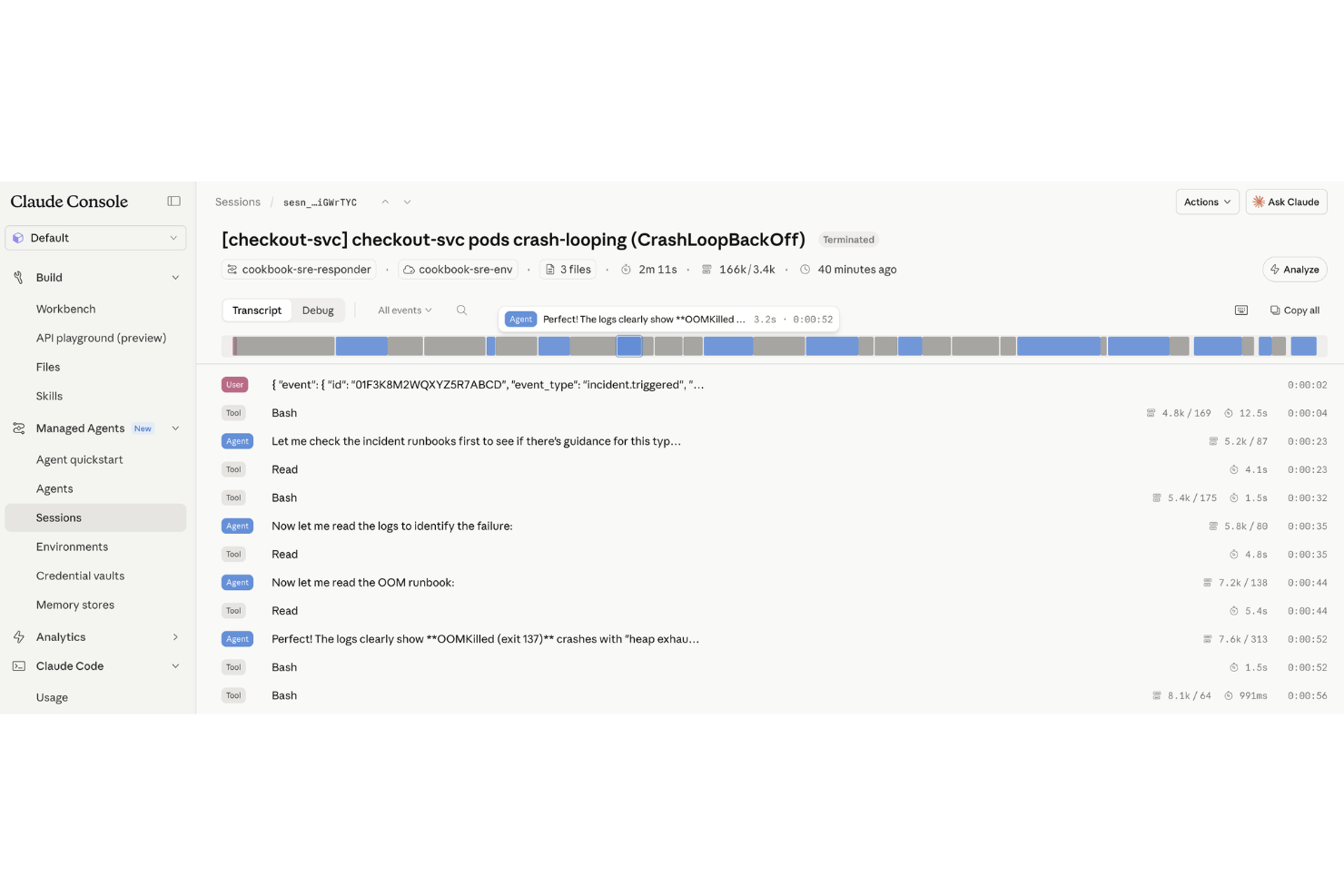This screenshot has width=1344, height=896.
Task: Click the red user marker at timeline start
Action: click(x=234, y=346)
